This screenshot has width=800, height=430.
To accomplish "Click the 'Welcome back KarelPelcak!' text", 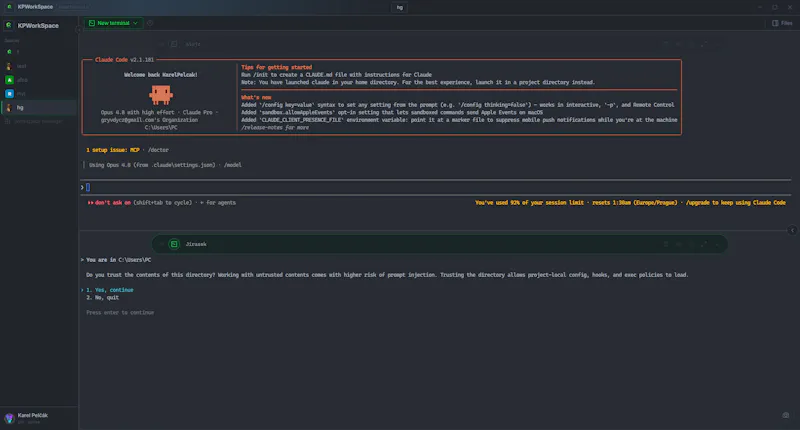I will (161, 75).
